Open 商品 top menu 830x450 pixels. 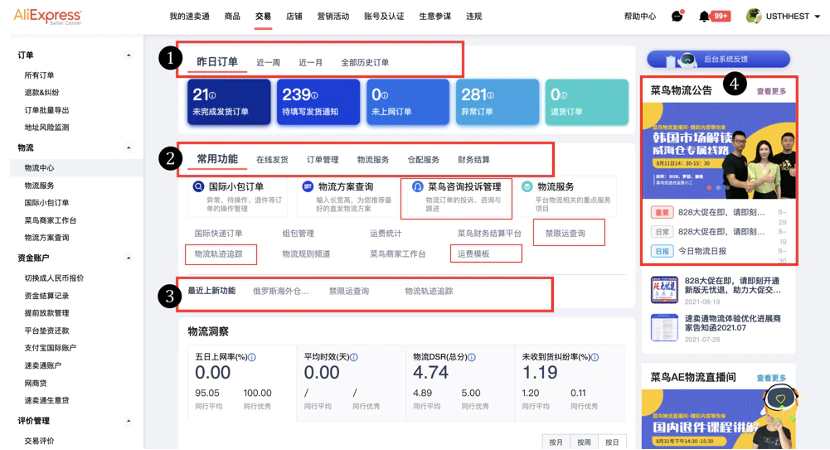(x=232, y=16)
